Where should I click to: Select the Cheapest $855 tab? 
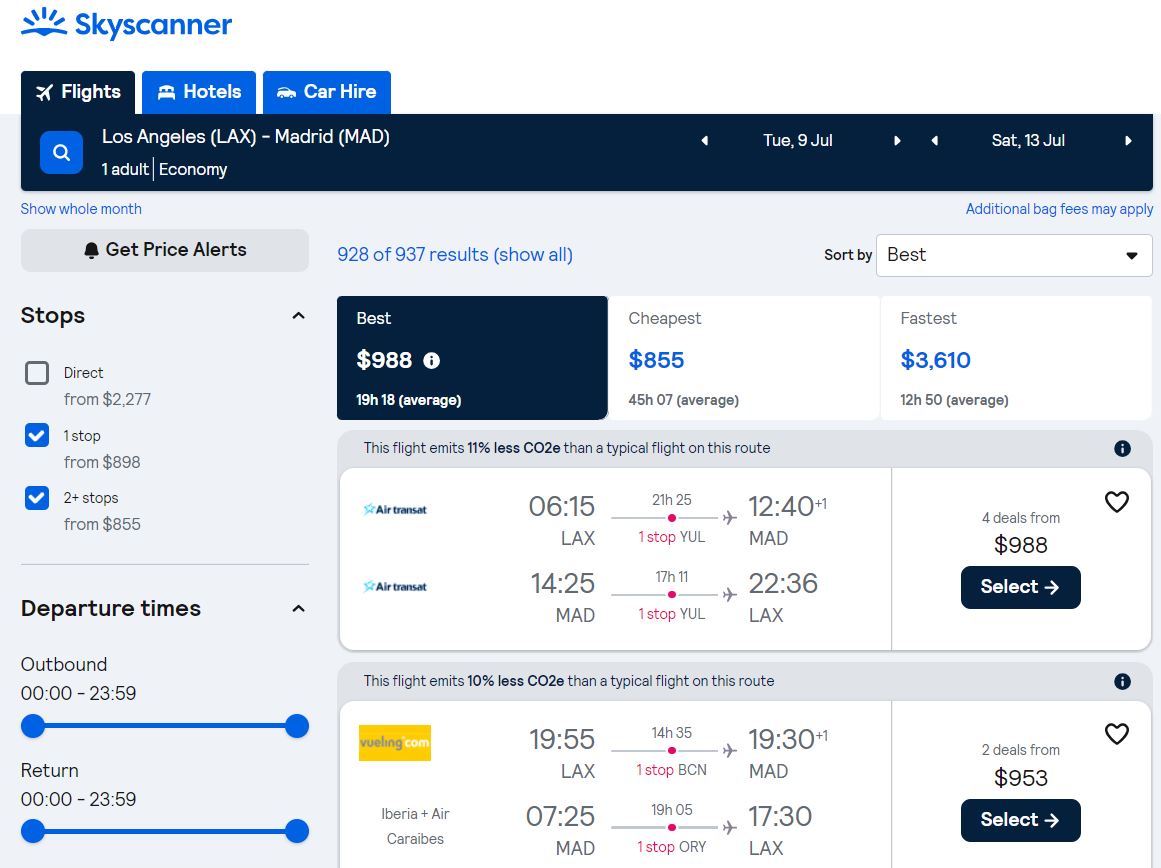[743, 358]
